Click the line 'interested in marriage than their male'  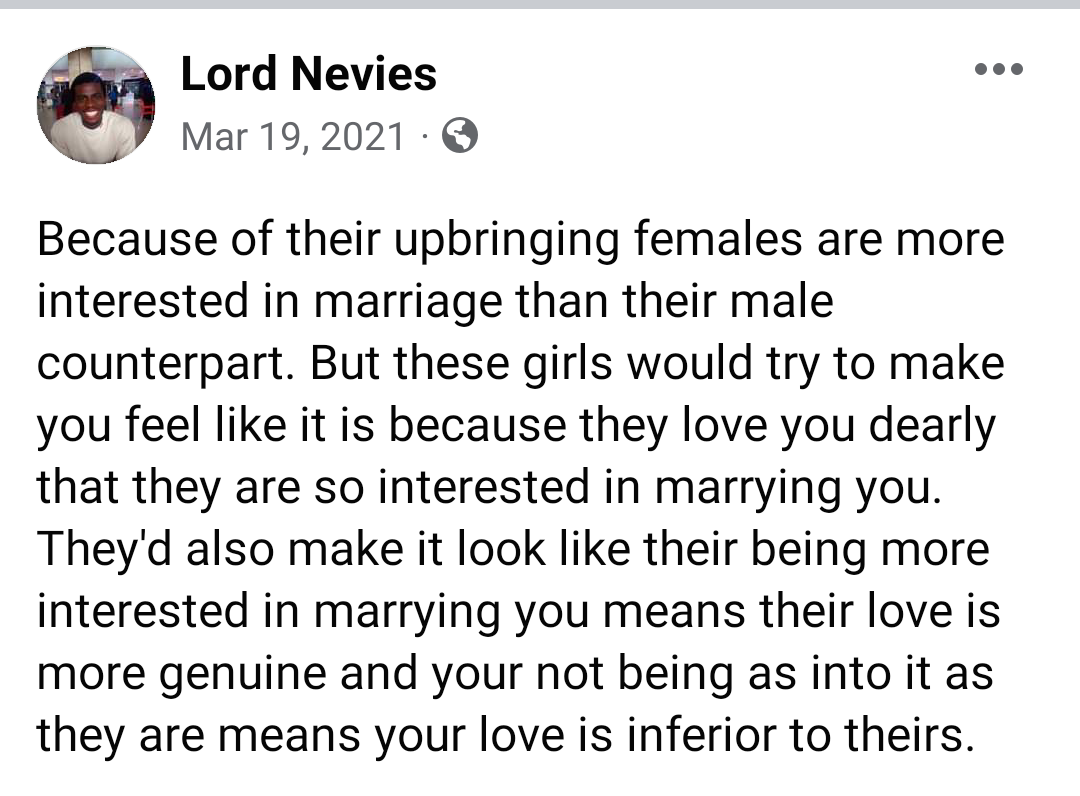[435, 302]
